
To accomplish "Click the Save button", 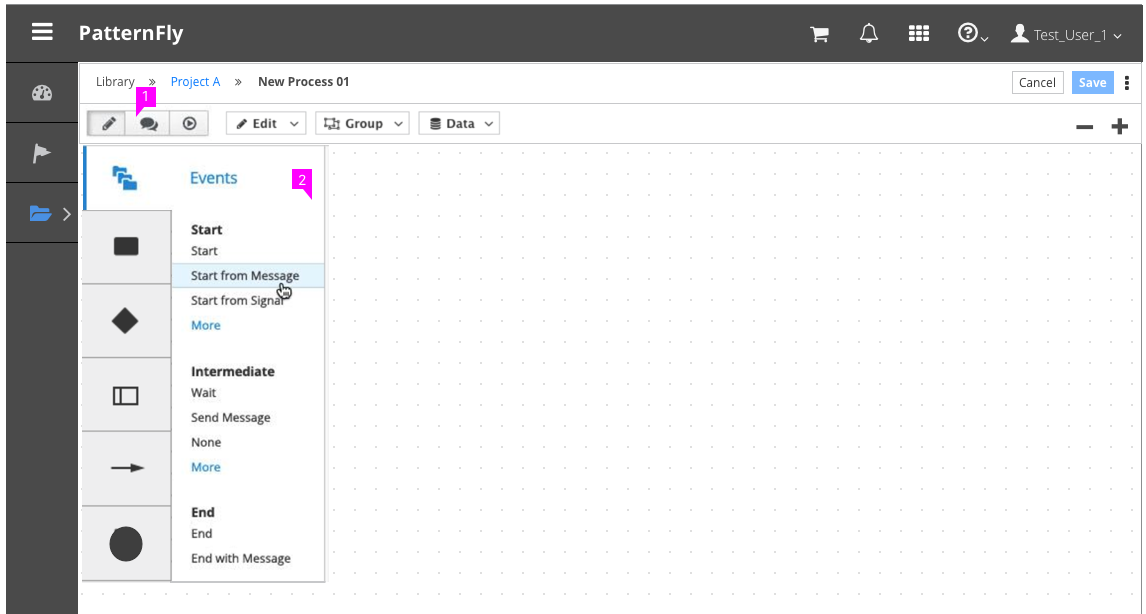I will coord(1092,83).
